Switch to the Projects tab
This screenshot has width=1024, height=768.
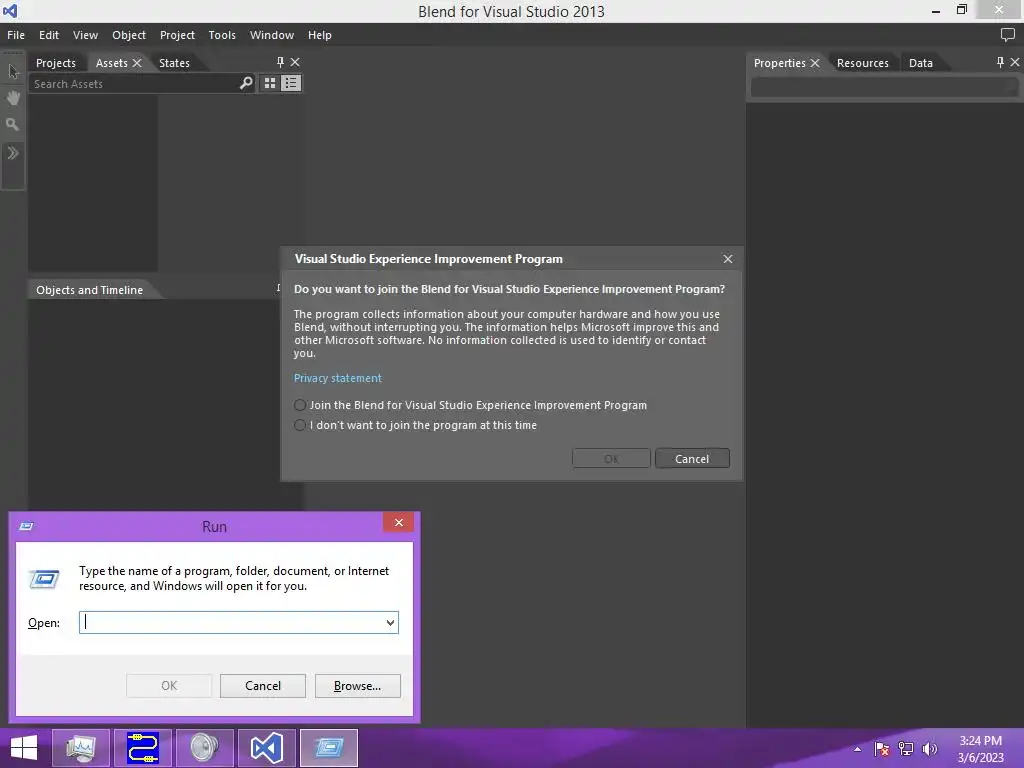click(x=56, y=63)
